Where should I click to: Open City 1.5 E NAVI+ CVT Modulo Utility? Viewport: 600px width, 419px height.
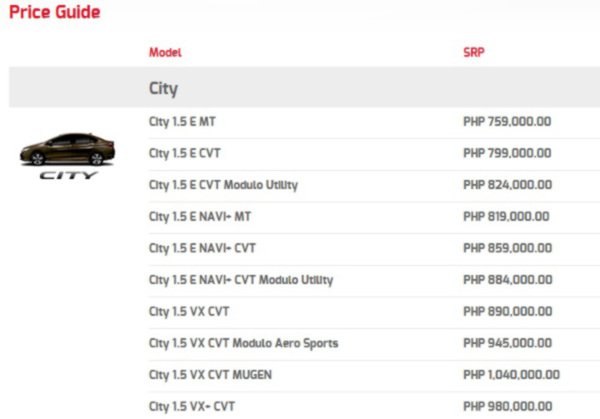pyautogui.click(x=241, y=280)
